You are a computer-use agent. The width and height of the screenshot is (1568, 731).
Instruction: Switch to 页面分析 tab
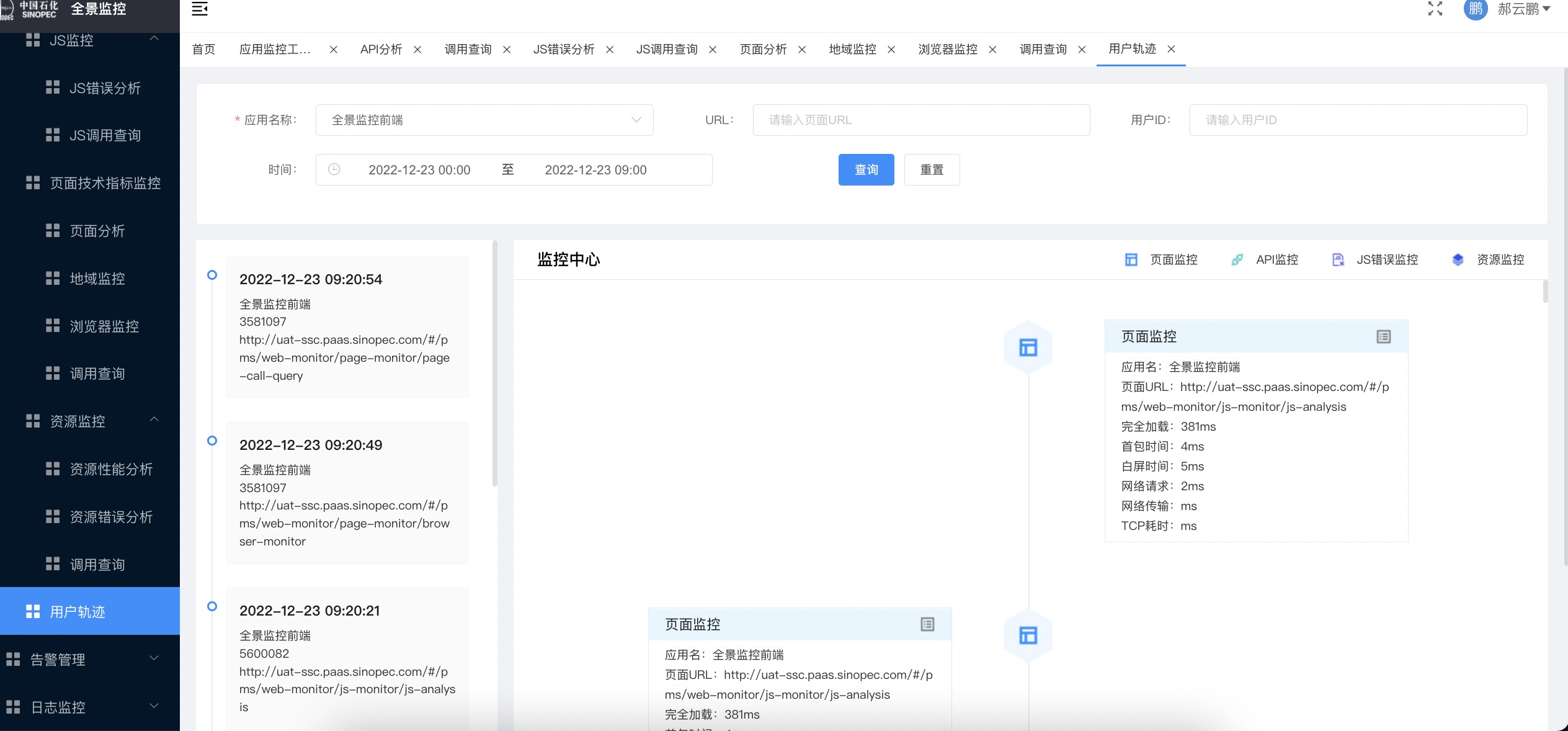pyautogui.click(x=763, y=49)
